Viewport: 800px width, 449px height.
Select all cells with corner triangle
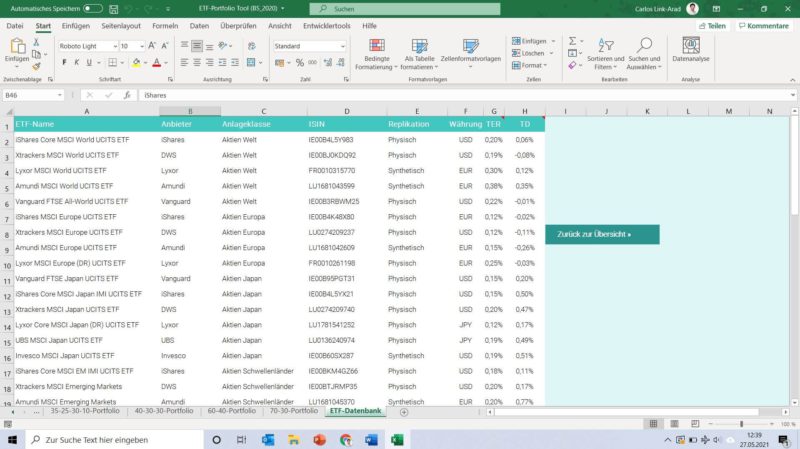9,111
